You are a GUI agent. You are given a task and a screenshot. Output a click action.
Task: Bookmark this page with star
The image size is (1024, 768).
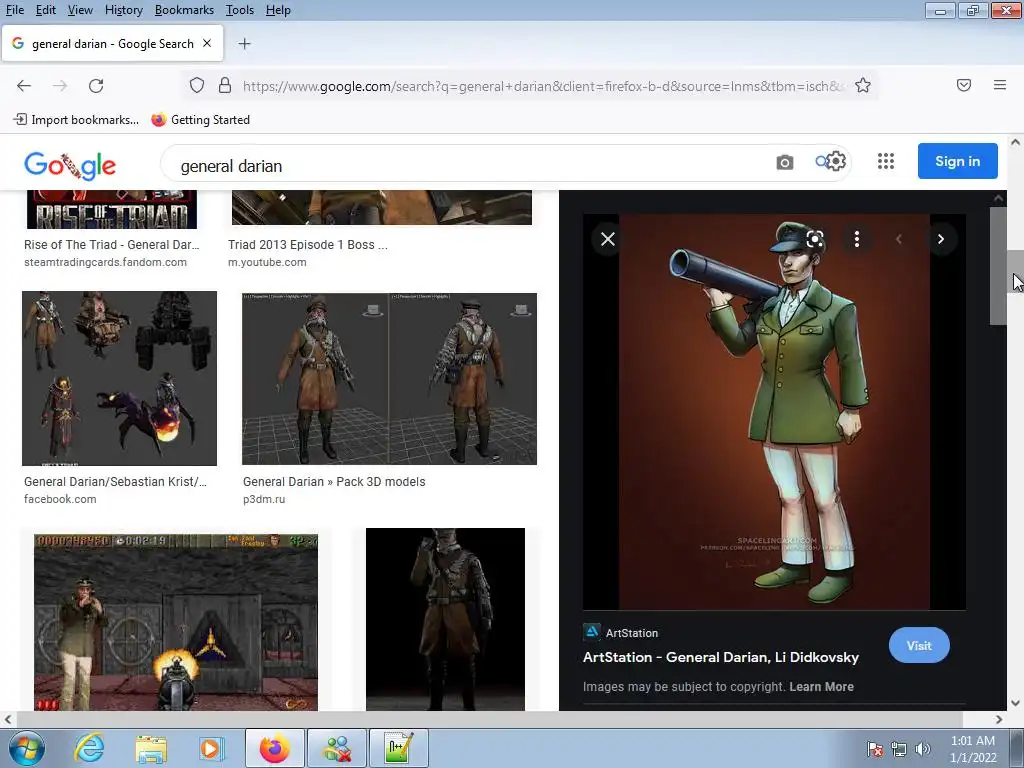863,86
